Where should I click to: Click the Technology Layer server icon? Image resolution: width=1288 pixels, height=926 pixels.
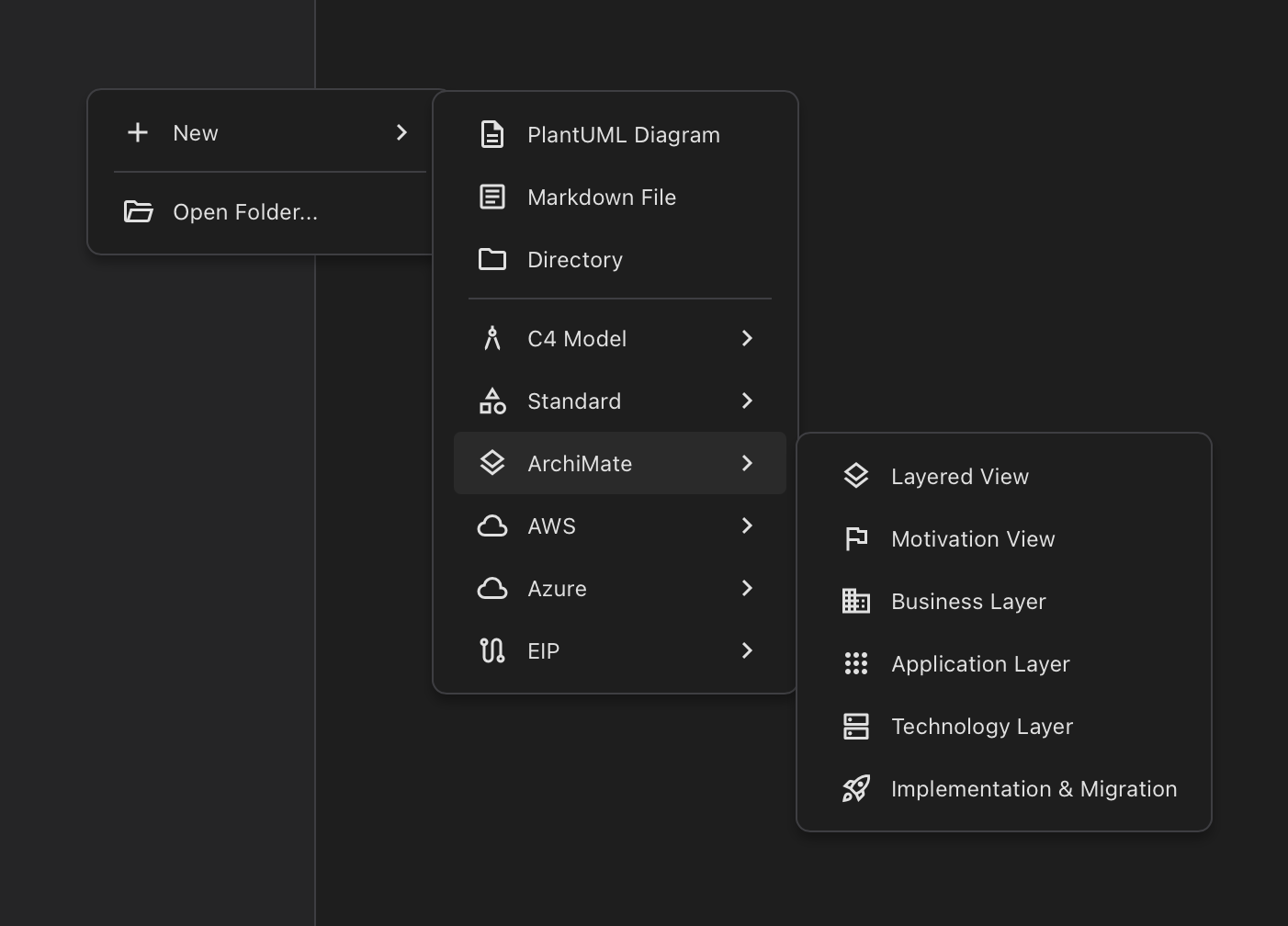856,726
